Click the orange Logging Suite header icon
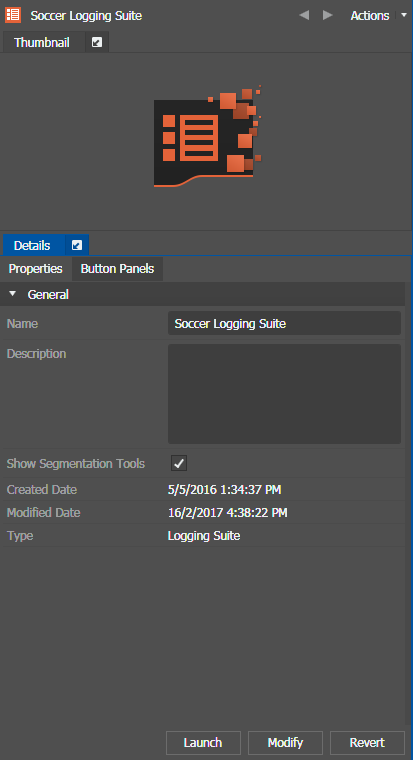 (x=13, y=16)
